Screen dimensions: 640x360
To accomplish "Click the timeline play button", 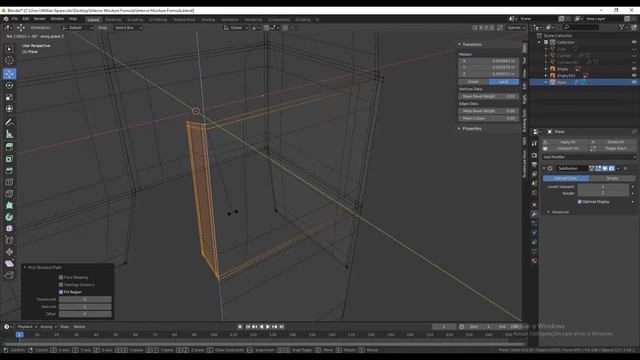I will click(268, 327).
